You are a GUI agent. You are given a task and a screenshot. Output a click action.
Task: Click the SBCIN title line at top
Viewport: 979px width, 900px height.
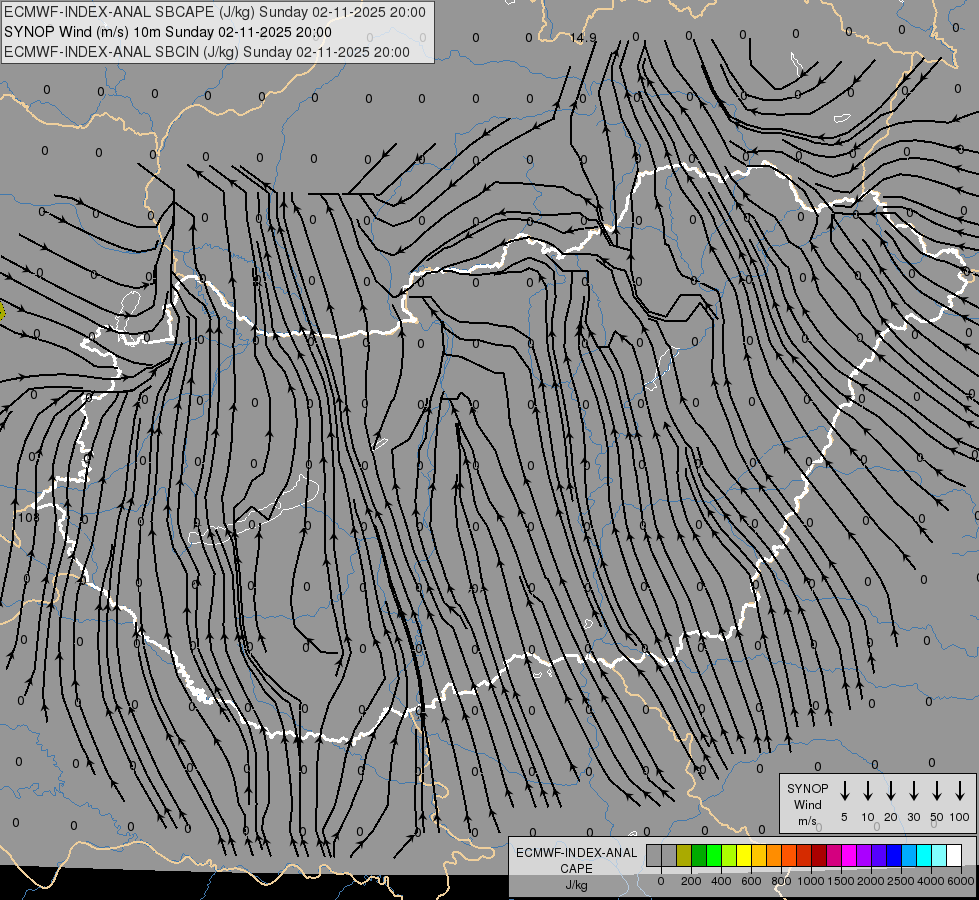[207, 52]
